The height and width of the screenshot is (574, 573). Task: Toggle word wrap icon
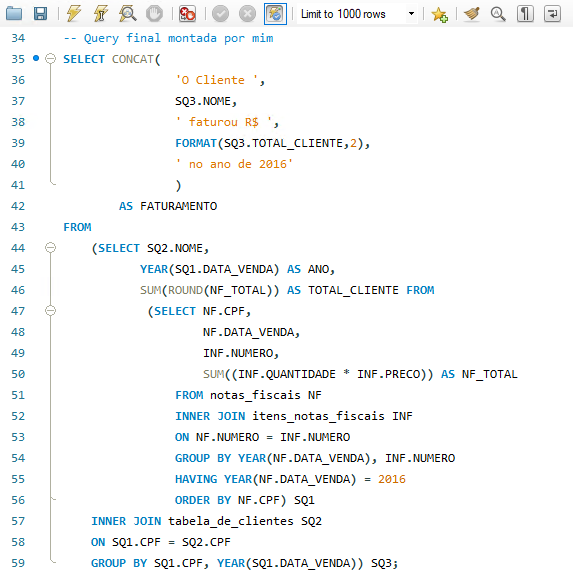click(552, 14)
